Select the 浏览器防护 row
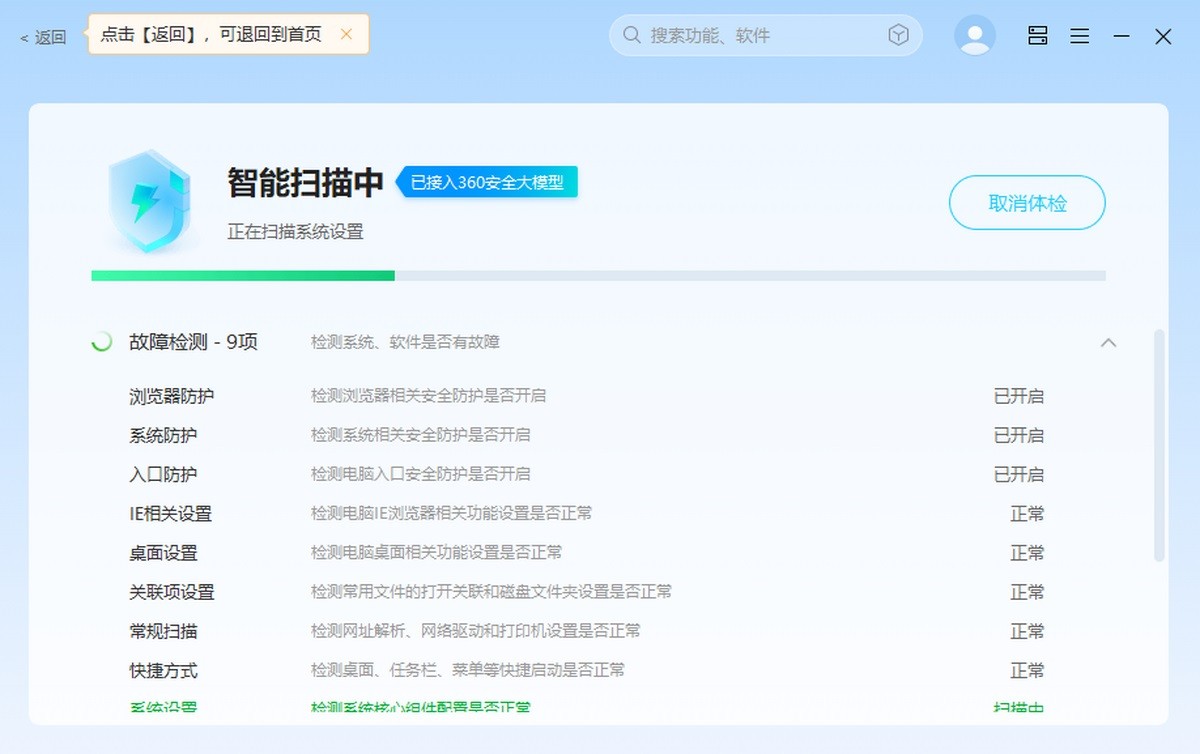 point(586,396)
